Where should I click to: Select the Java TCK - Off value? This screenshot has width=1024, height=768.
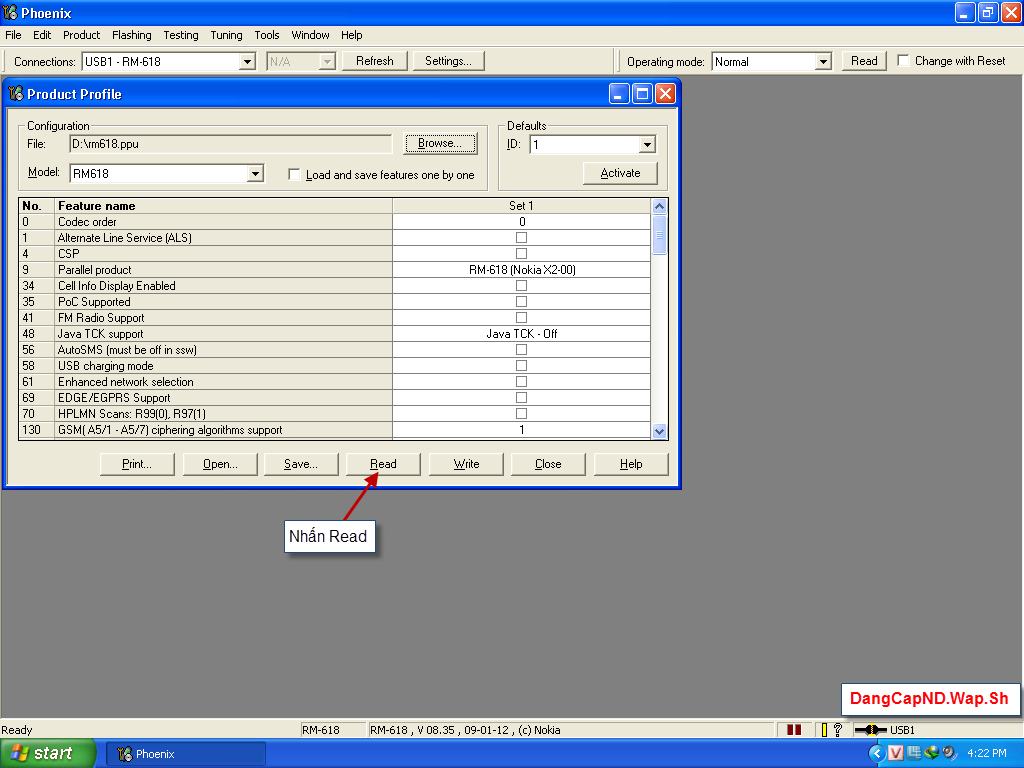521,334
